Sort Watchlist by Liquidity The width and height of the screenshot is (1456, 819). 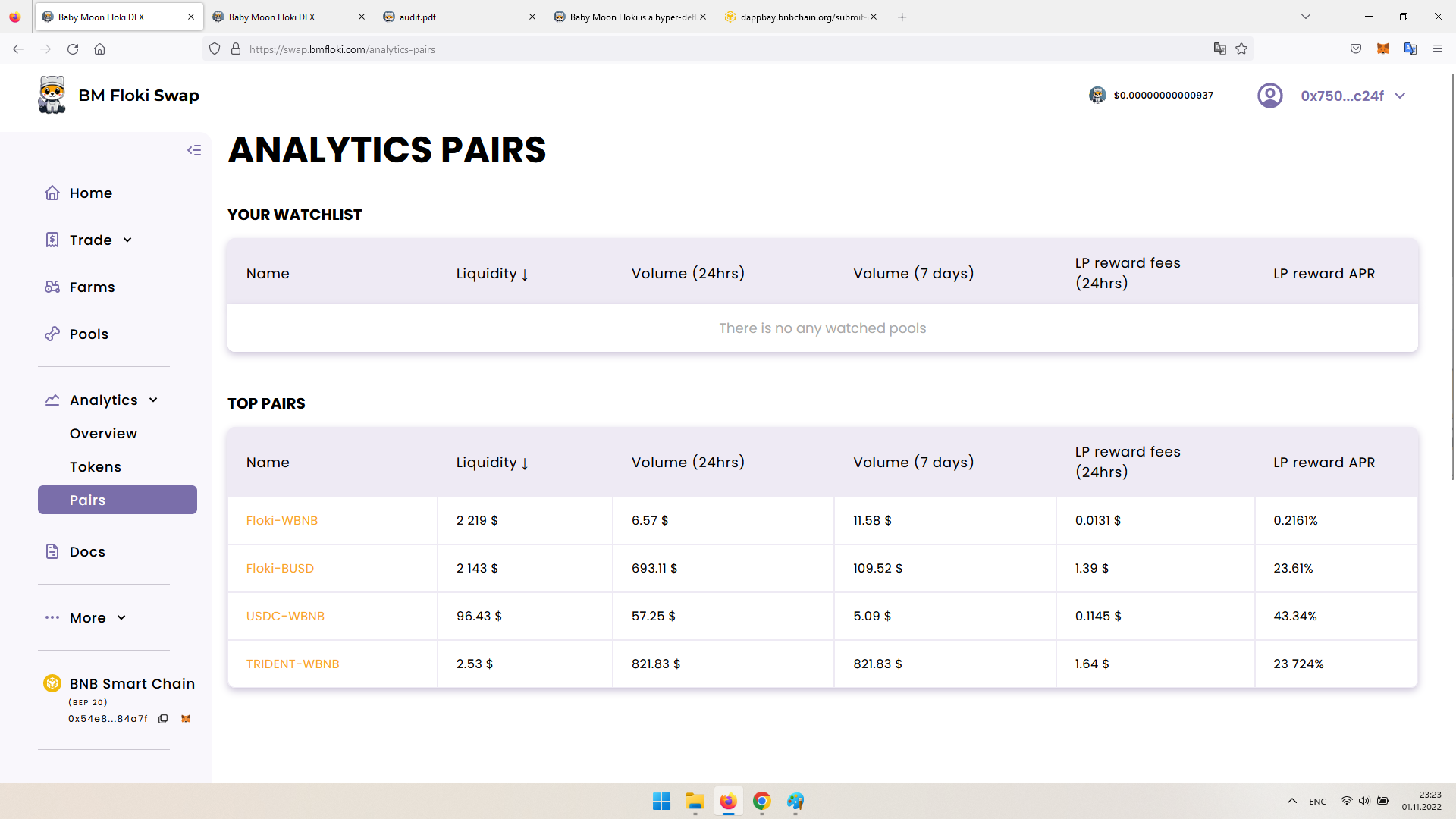(x=491, y=274)
